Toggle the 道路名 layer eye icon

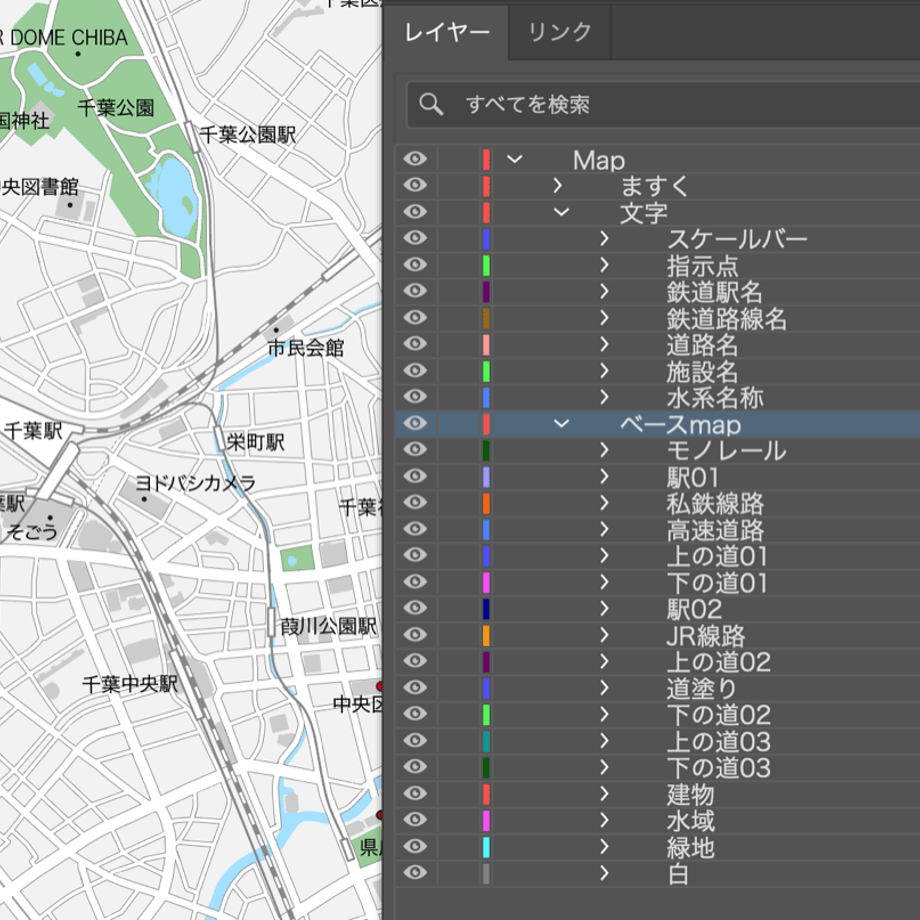pyautogui.click(x=415, y=343)
